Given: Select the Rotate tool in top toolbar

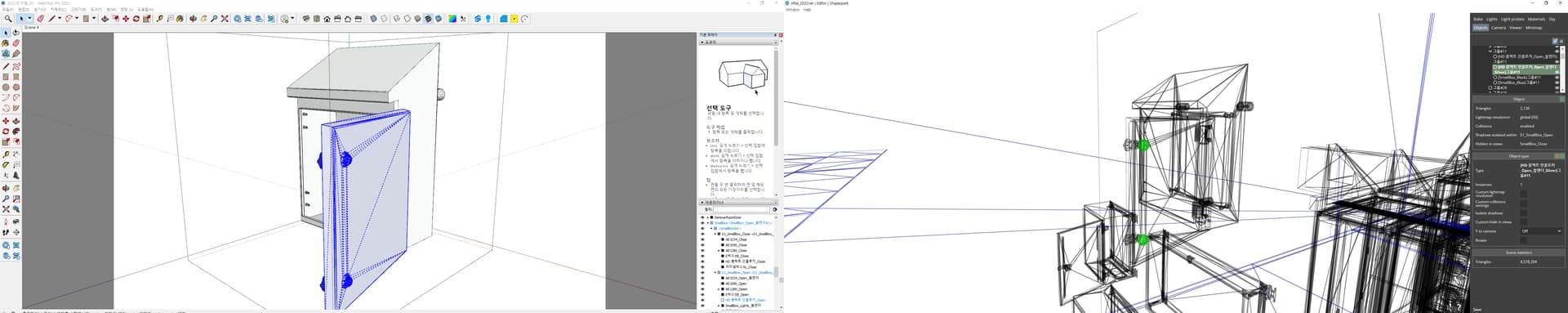Looking at the screenshot, I should (136, 18).
